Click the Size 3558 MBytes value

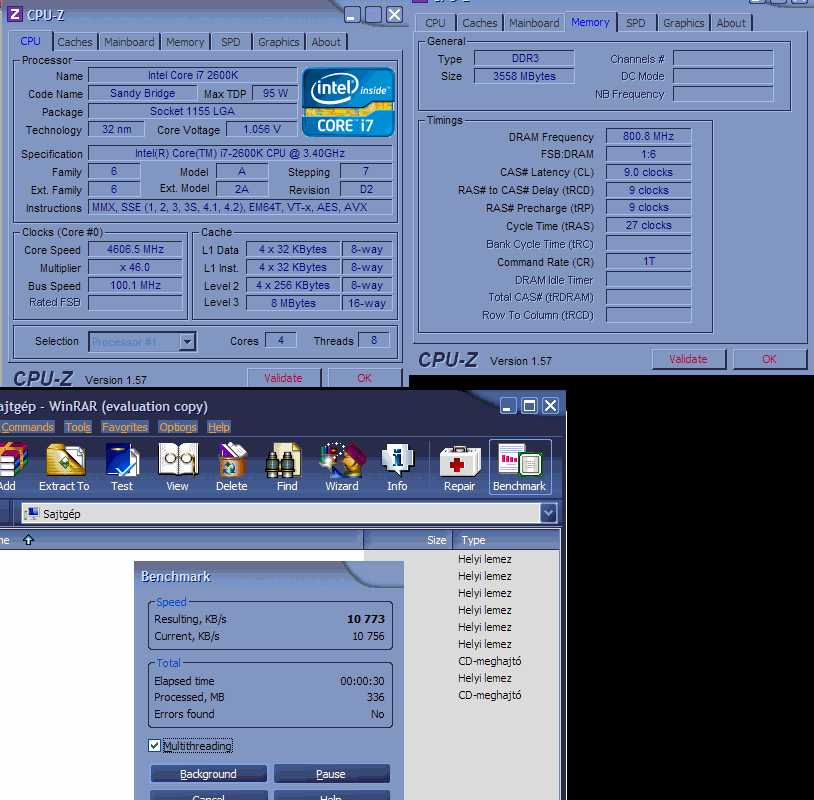point(524,76)
